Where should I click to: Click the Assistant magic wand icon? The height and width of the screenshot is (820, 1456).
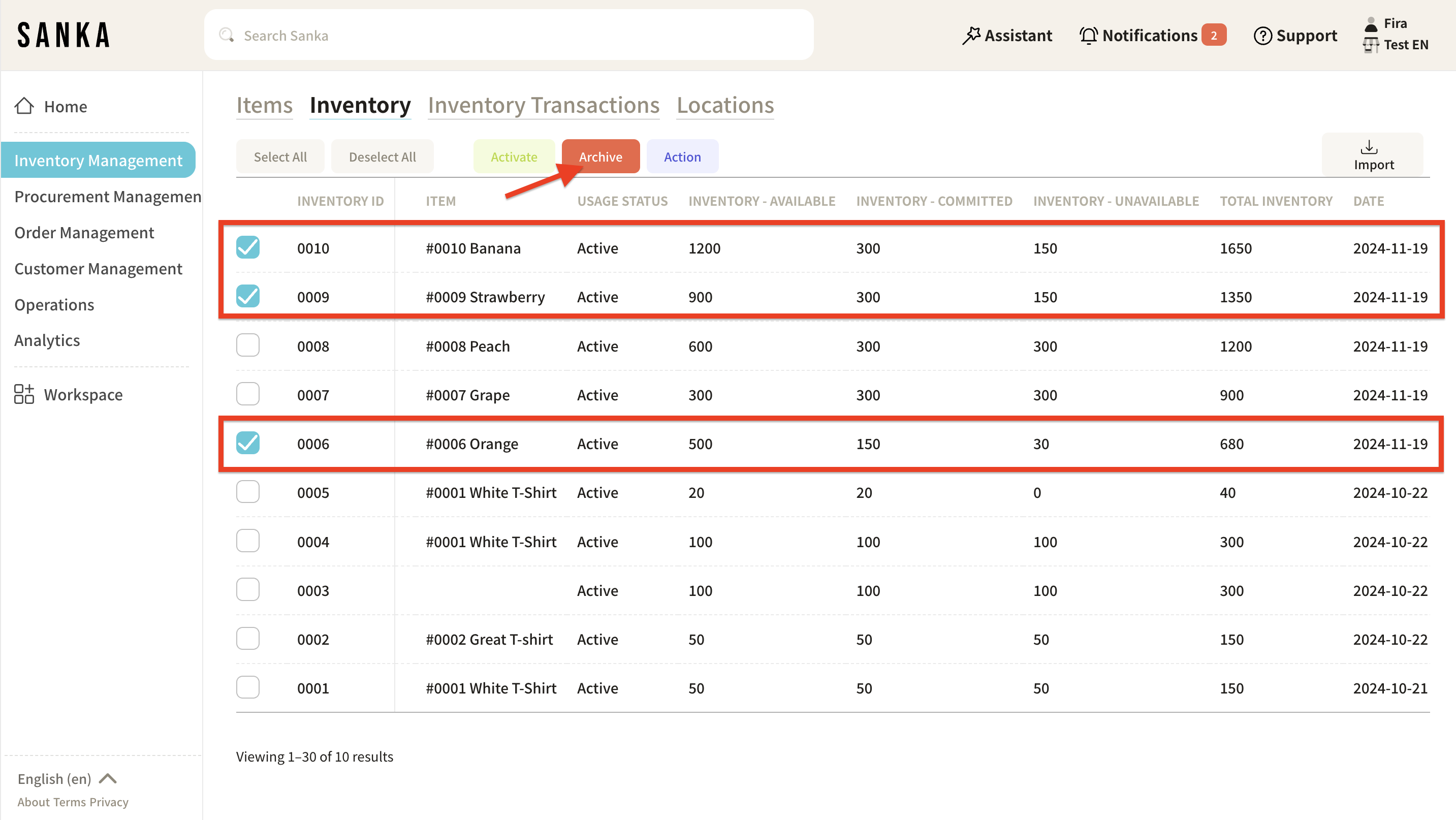click(x=971, y=36)
